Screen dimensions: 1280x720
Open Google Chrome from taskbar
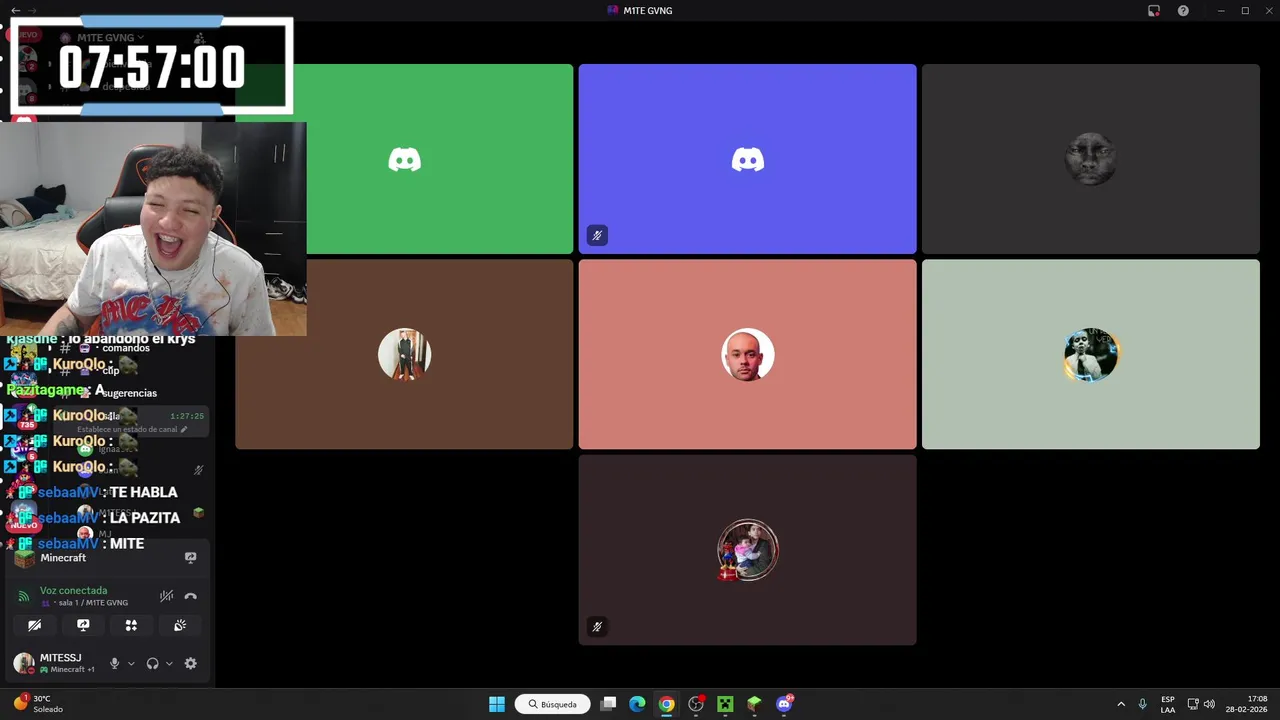coord(666,704)
